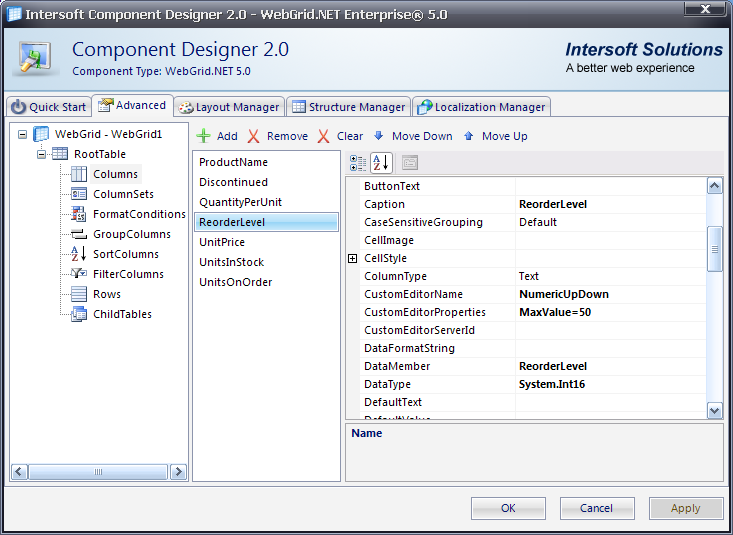Click the SortColumns A-Z icon
Image resolution: width=733 pixels, height=535 pixels.
tap(79, 254)
